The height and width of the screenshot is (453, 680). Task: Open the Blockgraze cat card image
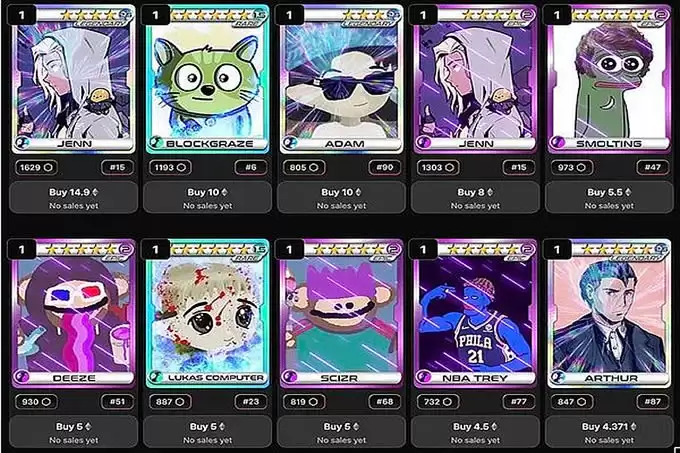click(x=207, y=79)
